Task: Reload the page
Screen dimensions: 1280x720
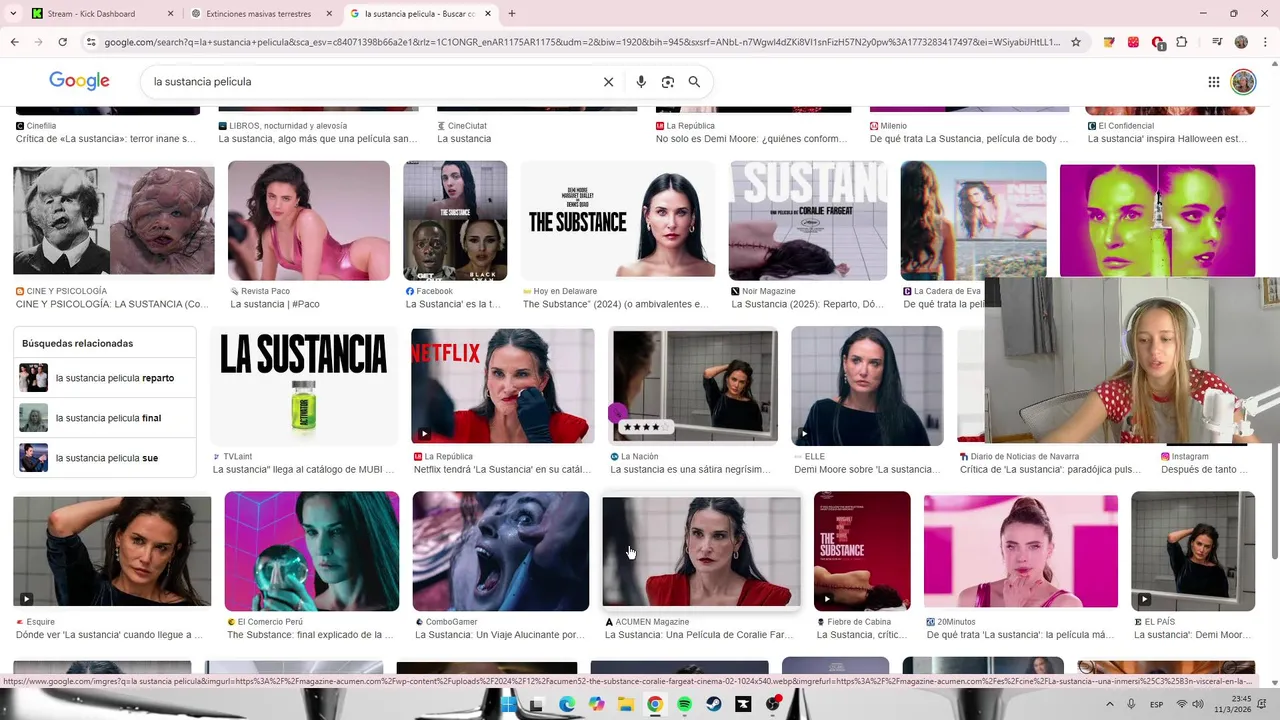Action: 62,42
